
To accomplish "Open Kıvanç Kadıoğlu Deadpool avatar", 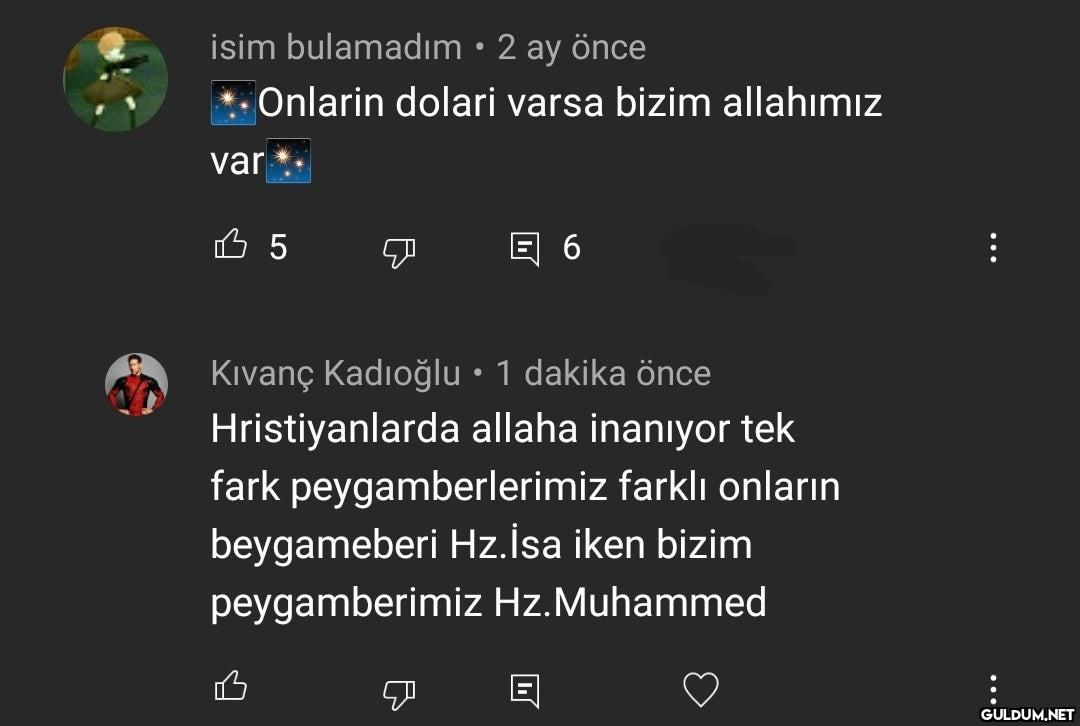I will [136, 384].
